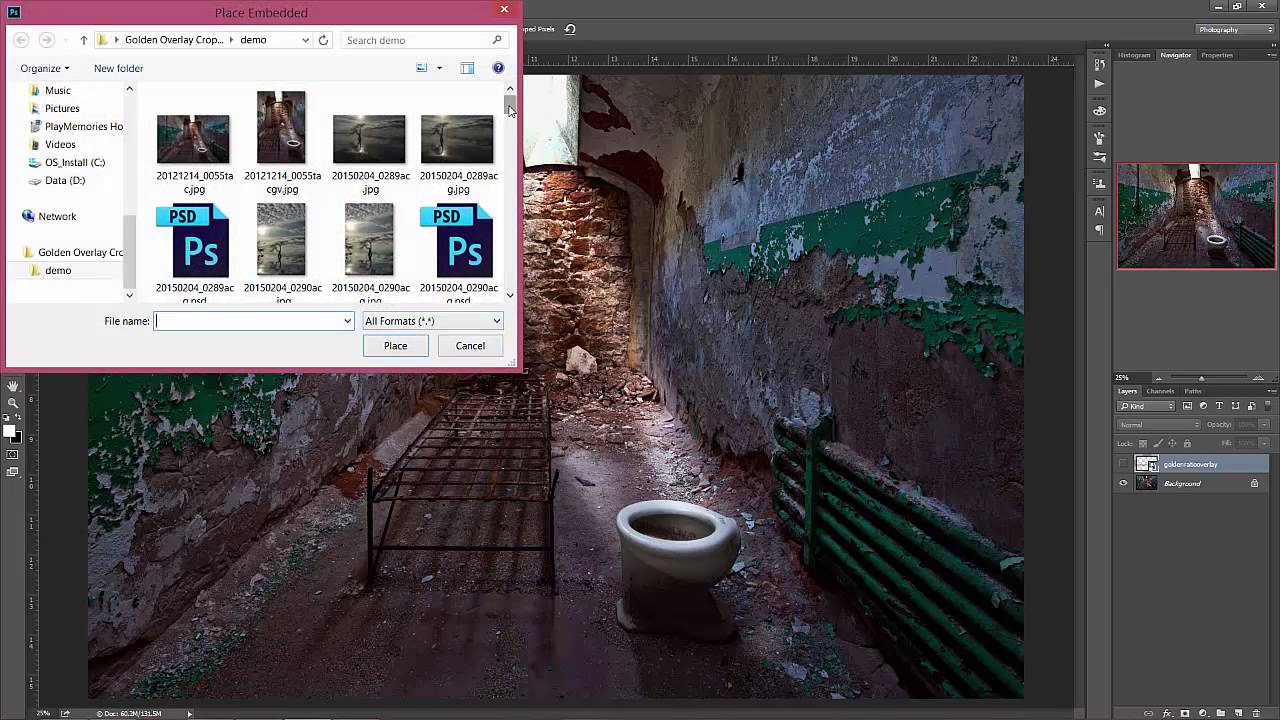Click the Search demo box
Image resolution: width=1280 pixels, height=720 pixels.
(x=424, y=40)
